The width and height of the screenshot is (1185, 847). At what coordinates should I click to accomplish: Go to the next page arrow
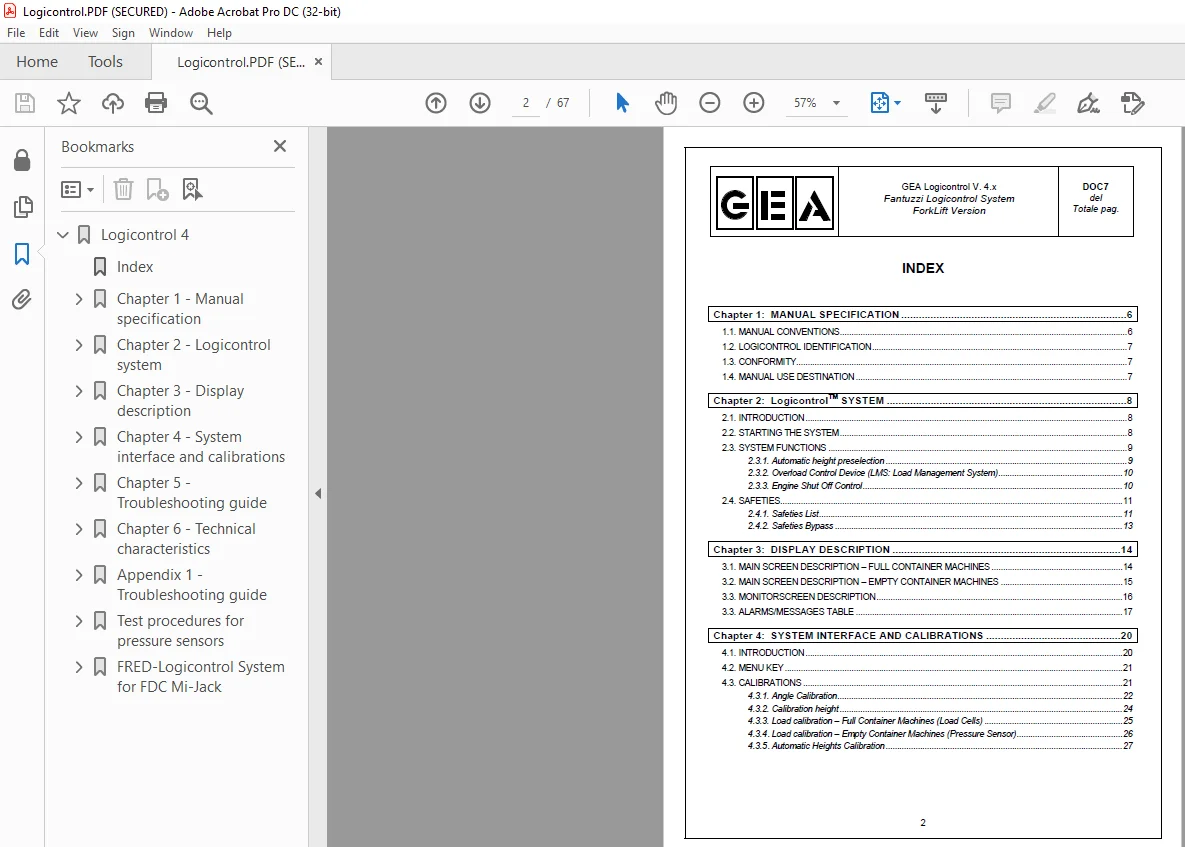[480, 103]
